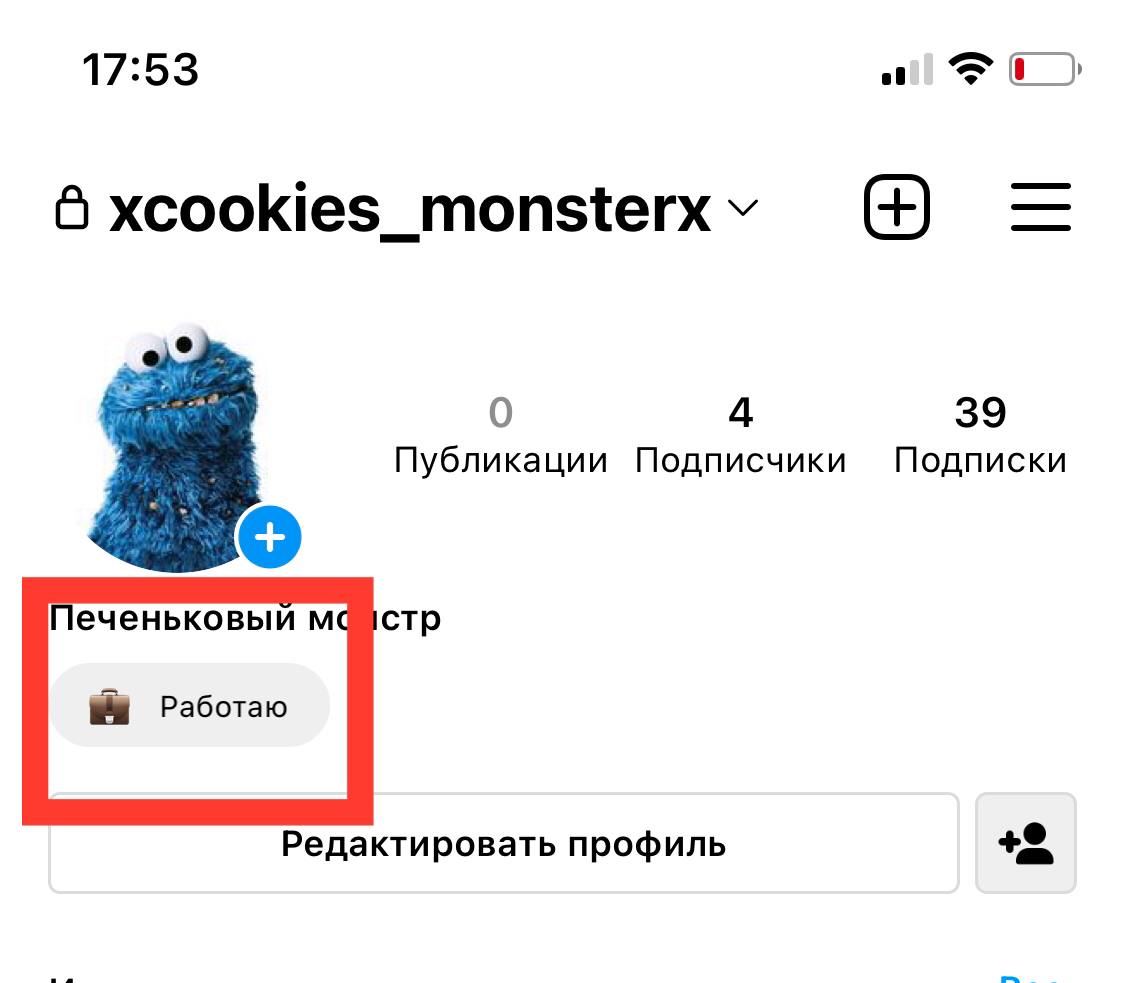Tap the blue add story plus badge
This screenshot has width=1125, height=983.
(270, 537)
